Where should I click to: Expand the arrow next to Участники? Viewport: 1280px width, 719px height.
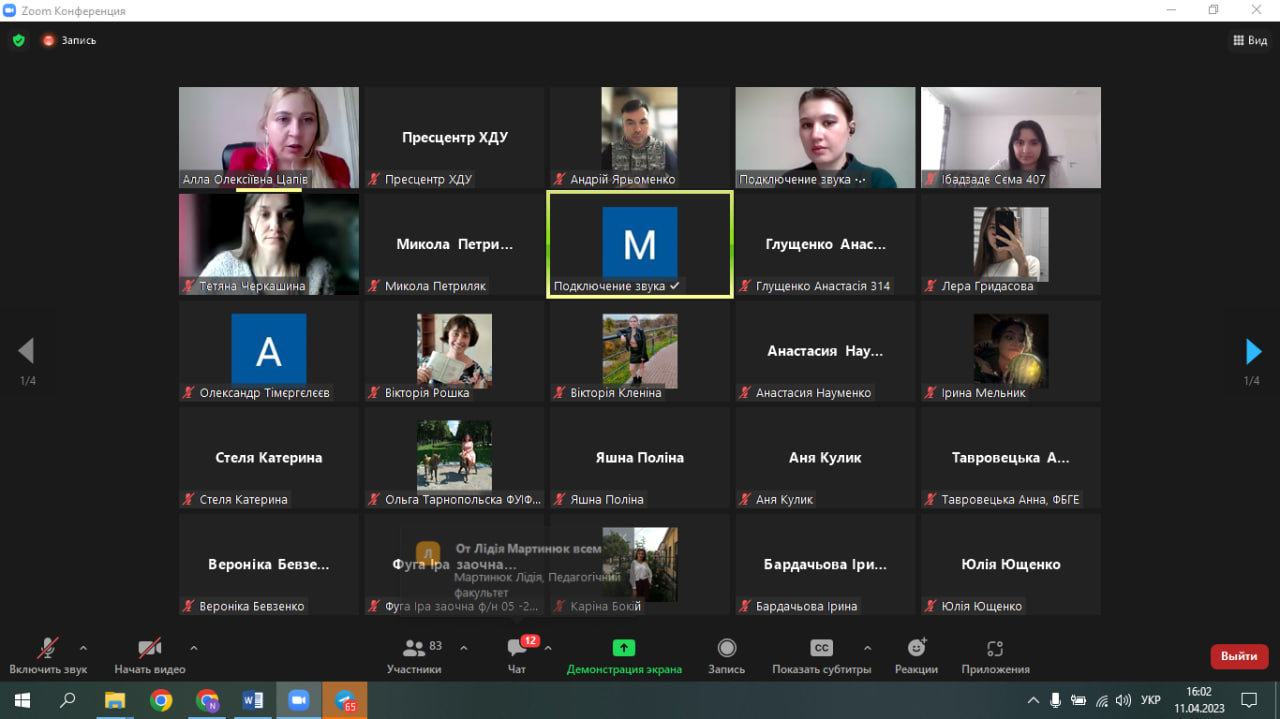click(464, 647)
